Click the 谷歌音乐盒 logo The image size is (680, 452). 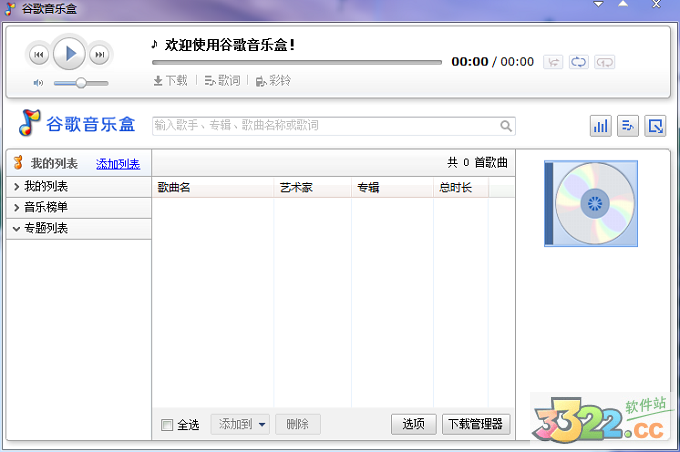[77, 123]
